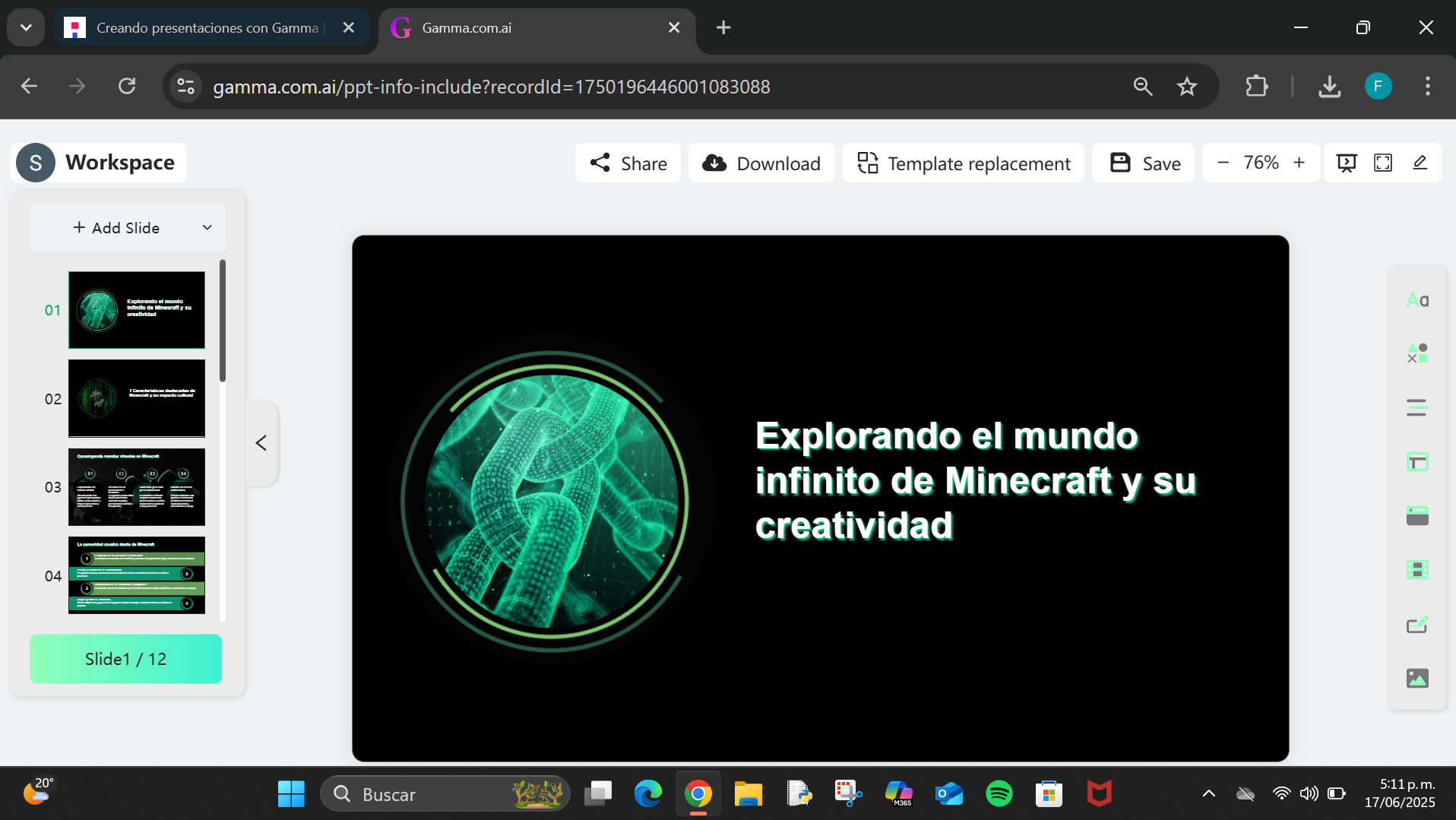Click the Add Slide button
The height and width of the screenshot is (820, 1456).
coord(116,227)
